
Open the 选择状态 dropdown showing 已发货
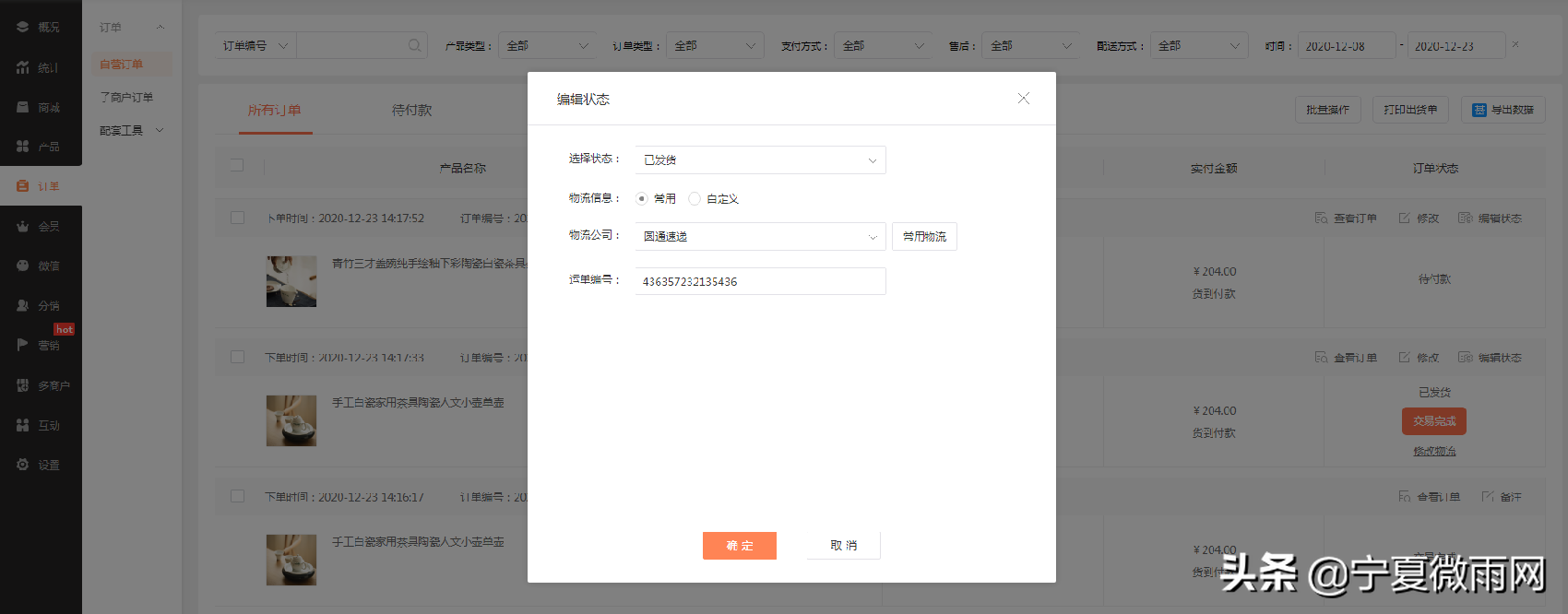(x=760, y=159)
